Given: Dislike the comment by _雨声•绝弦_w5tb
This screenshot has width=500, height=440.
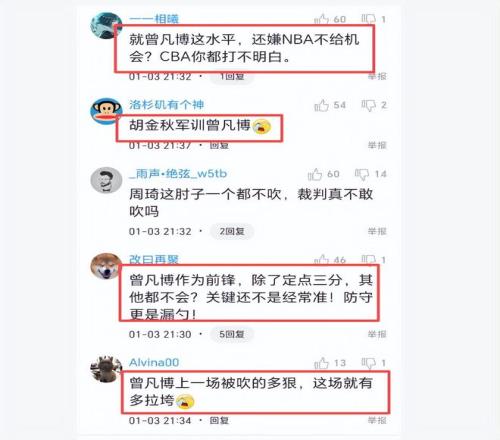Looking at the screenshot, I should pos(362,174).
